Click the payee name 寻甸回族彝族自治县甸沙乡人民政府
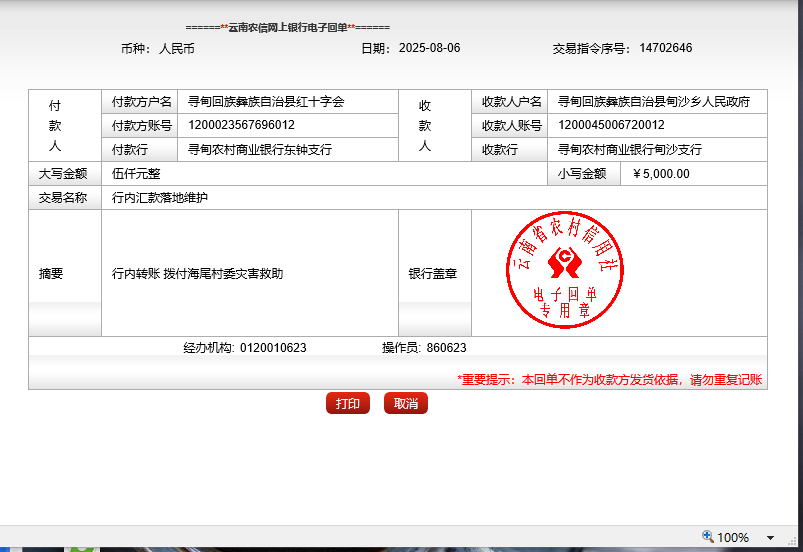 [653, 102]
